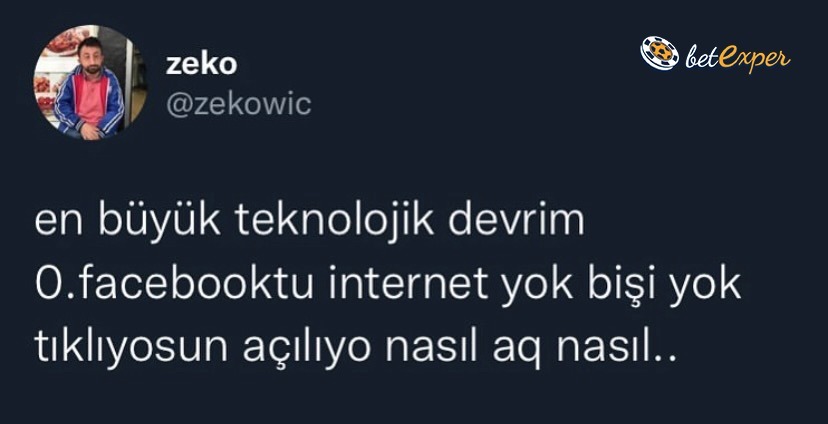Open the @zekowic handle
The width and height of the screenshot is (828, 424).
tap(239, 104)
